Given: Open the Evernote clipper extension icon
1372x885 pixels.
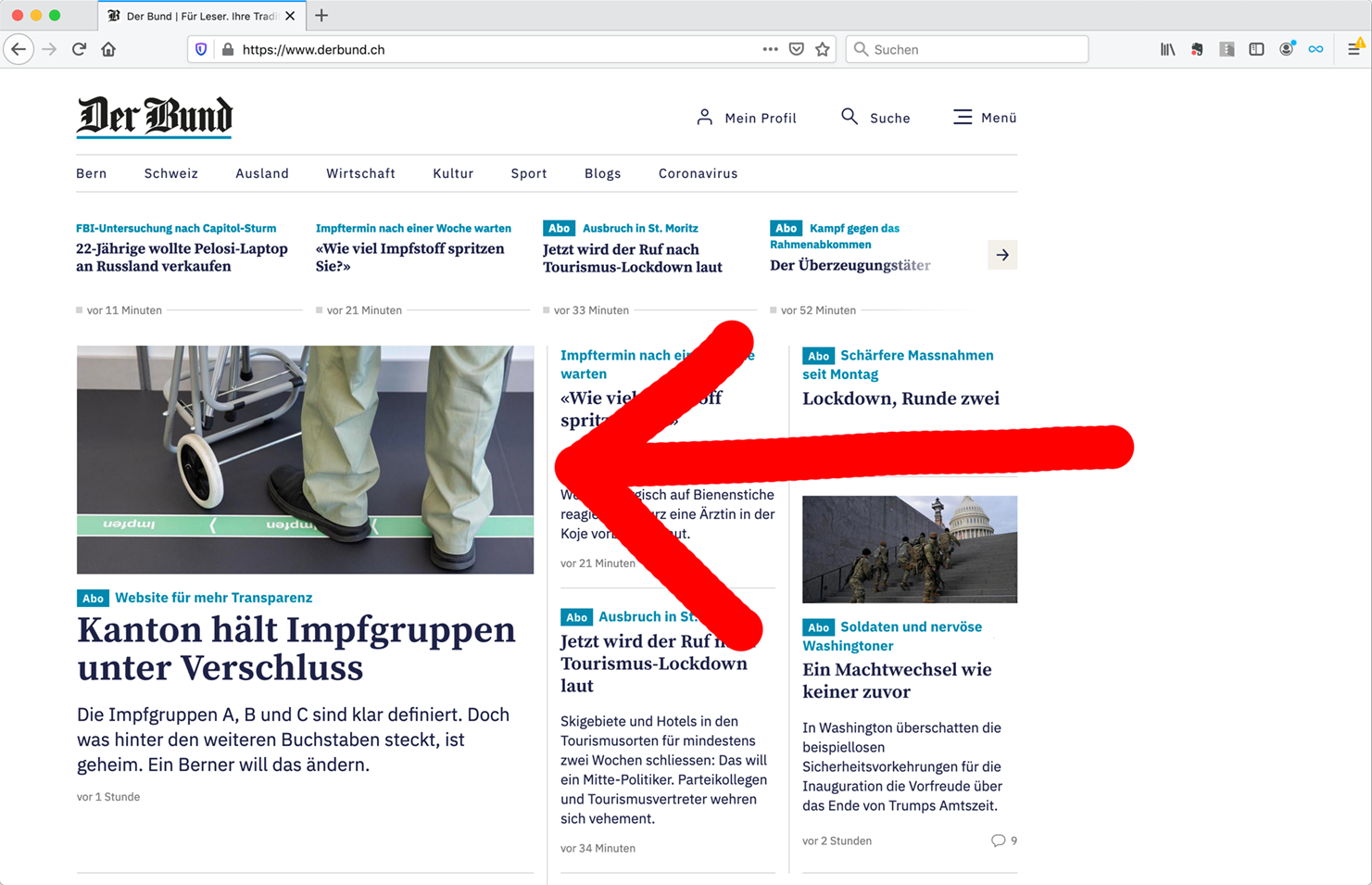Looking at the screenshot, I should coord(1197,49).
